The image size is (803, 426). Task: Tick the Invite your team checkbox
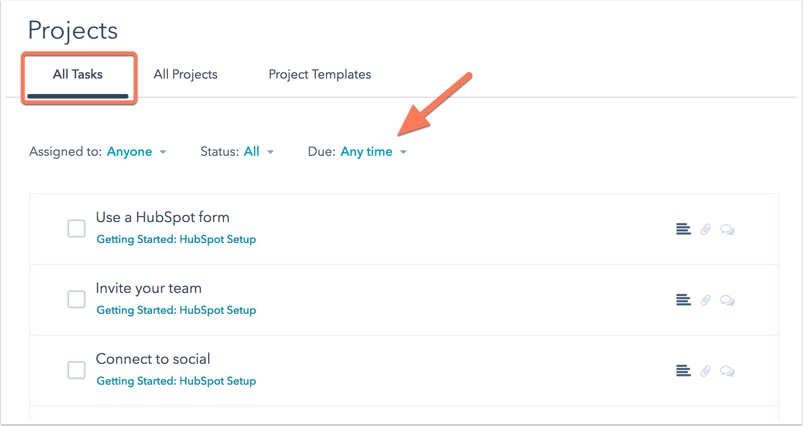click(x=76, y=300)
